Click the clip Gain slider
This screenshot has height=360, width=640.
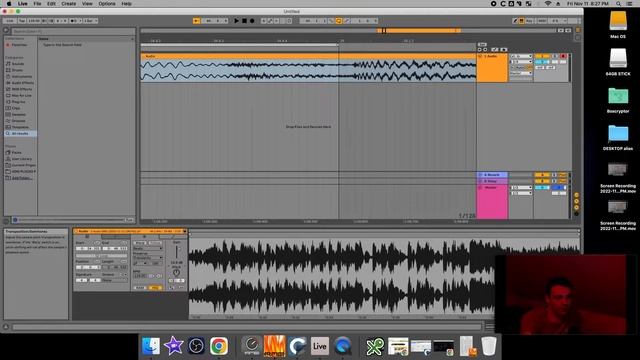[176, 252]
